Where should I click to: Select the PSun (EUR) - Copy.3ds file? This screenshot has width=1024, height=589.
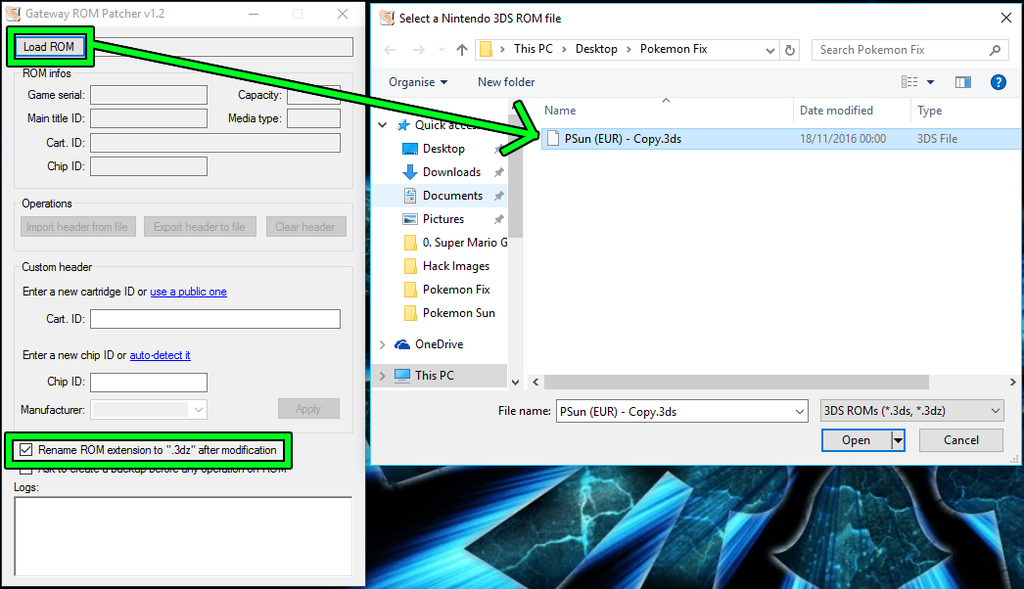click(780, 138)
